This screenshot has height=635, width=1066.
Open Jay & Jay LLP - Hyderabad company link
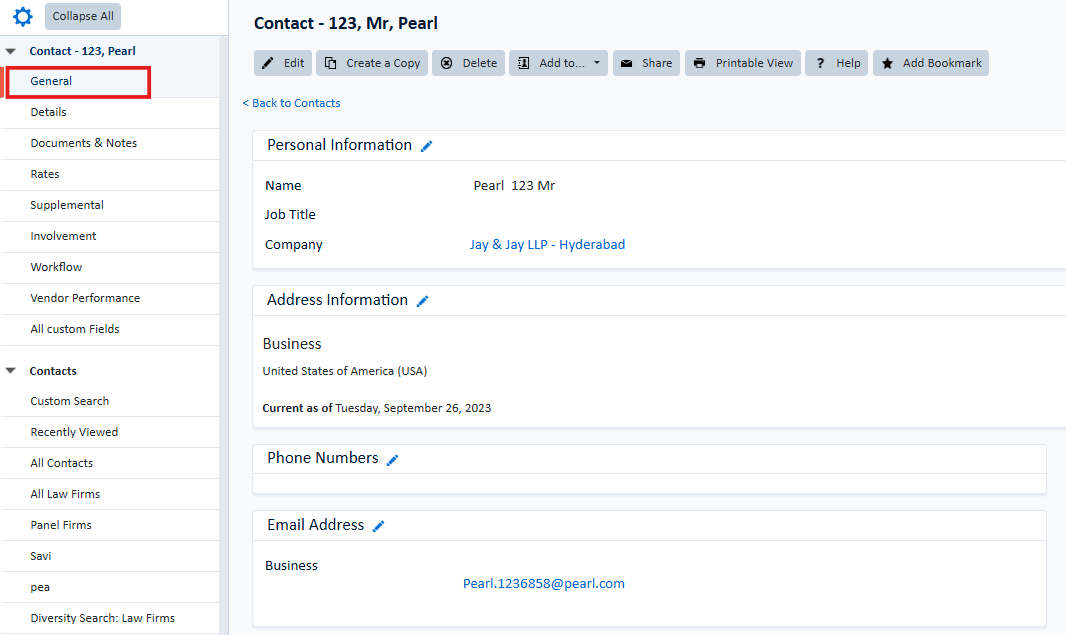(547, 245)
